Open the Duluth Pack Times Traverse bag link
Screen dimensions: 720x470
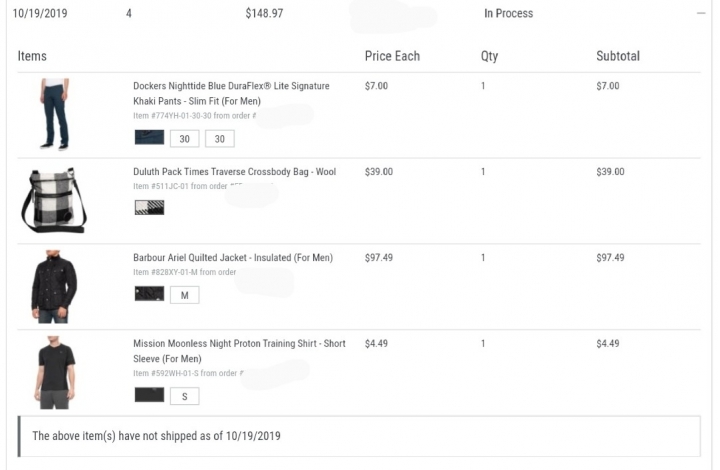click(x=234, y=172)
